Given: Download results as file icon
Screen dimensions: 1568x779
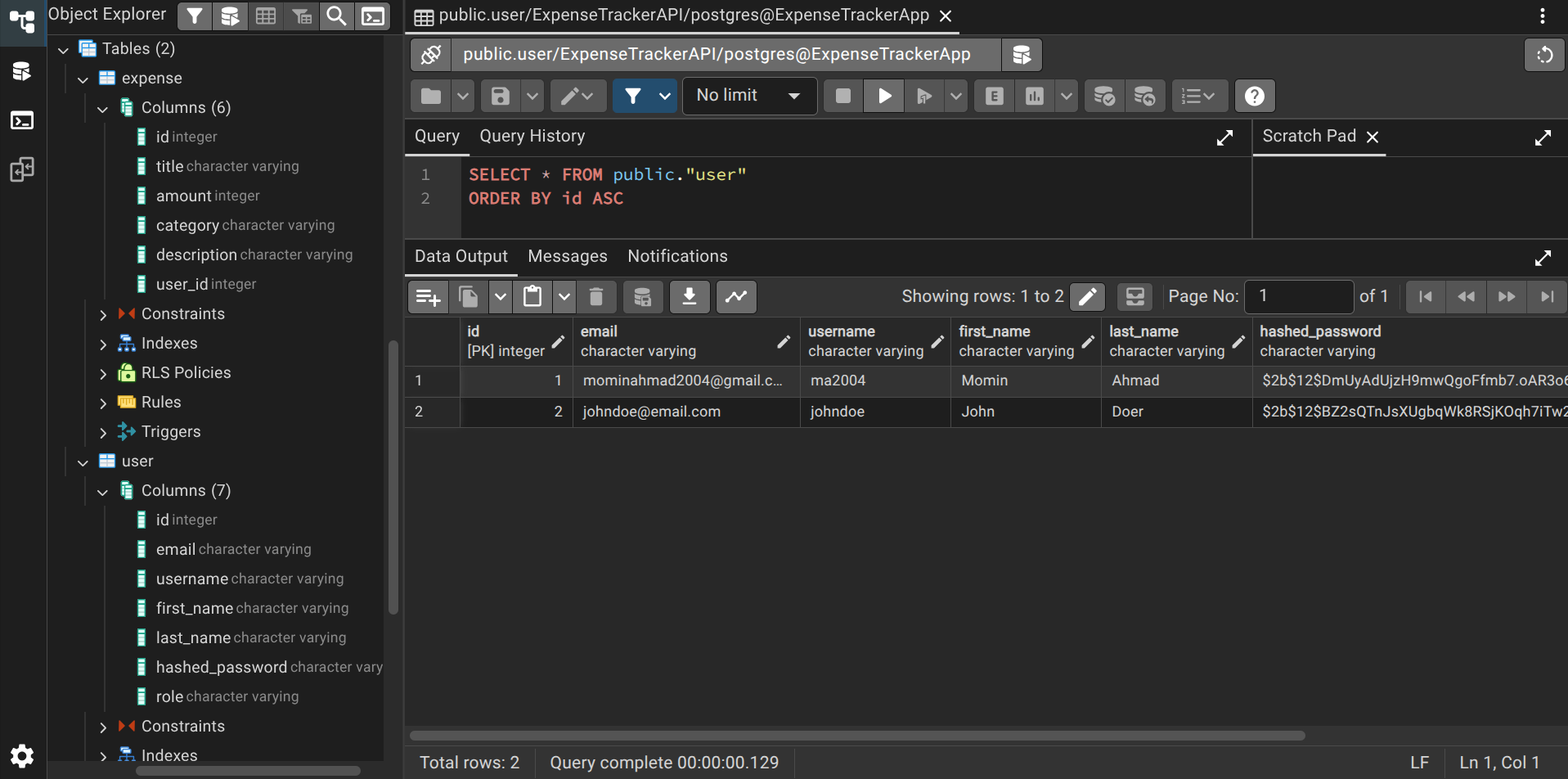Looking at the screenshot, I should pyautogui.click(x=690, y=296).
